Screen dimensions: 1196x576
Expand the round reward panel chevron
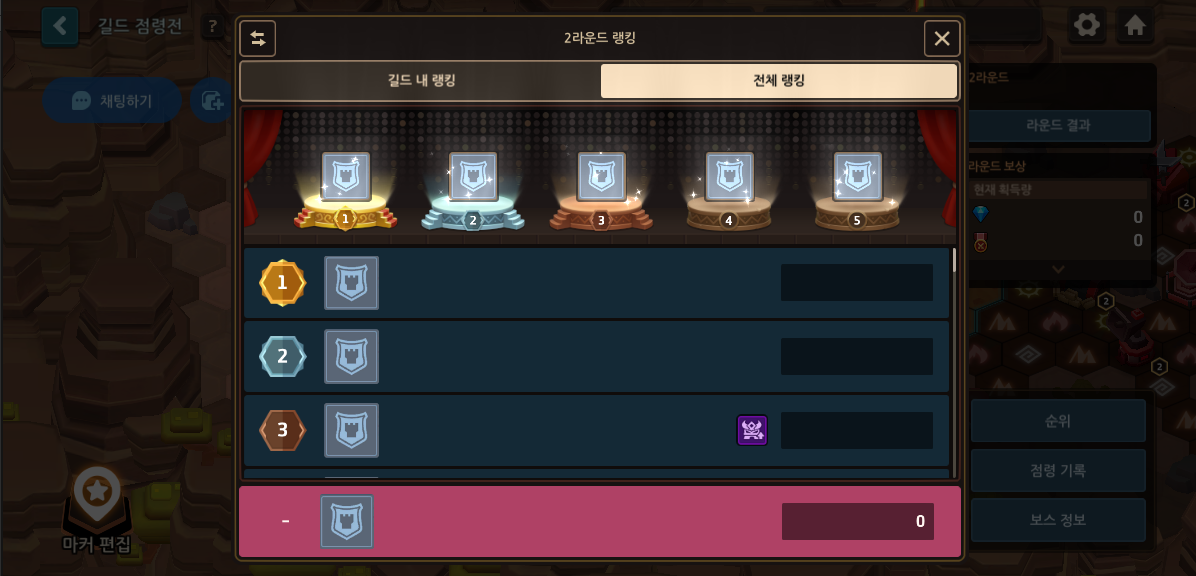point(1057,269)
